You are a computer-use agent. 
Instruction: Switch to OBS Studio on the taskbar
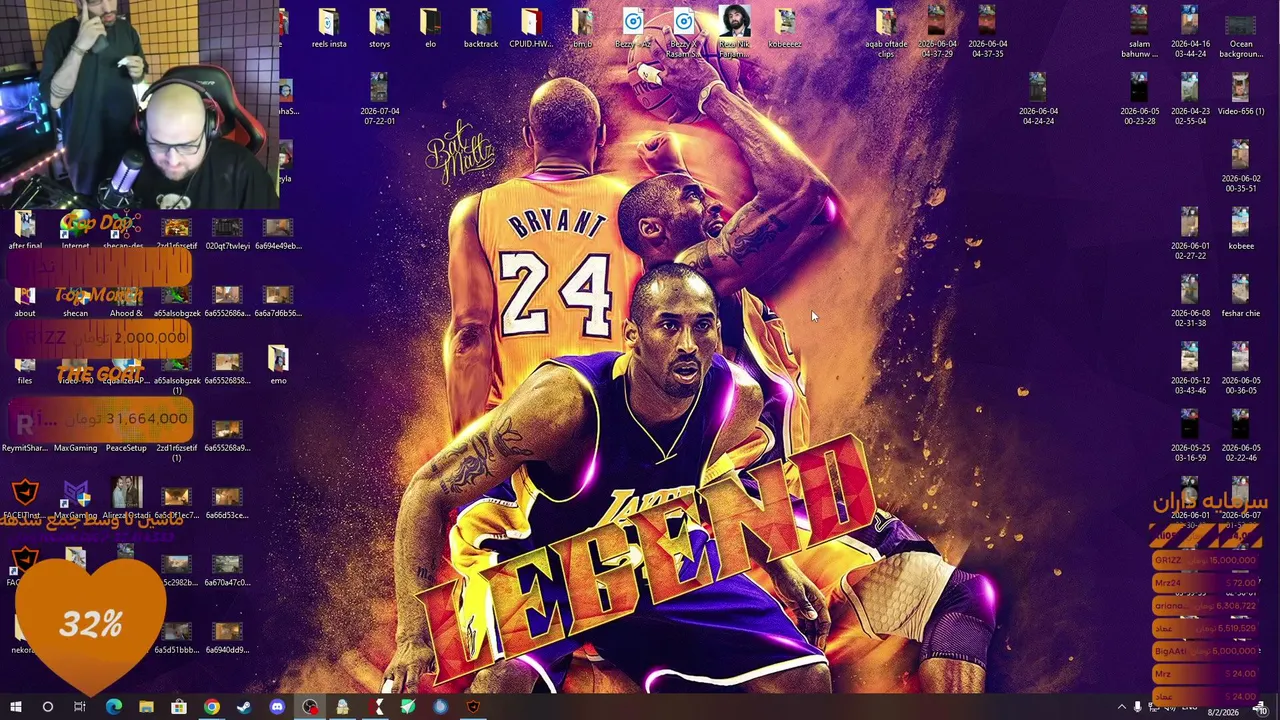point(310,707)
